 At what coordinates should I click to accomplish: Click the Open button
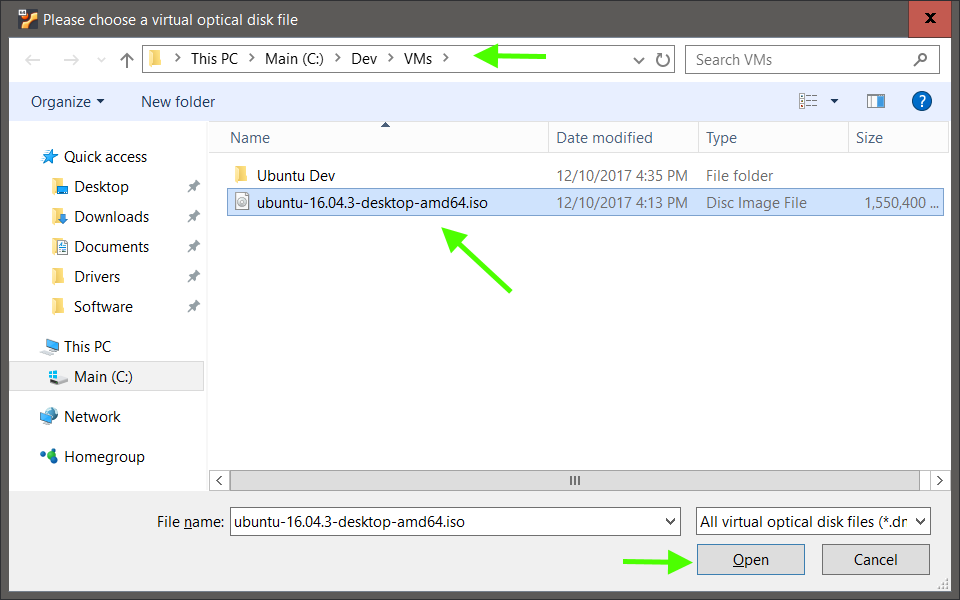pyautogui.click(x=751, y=560)
